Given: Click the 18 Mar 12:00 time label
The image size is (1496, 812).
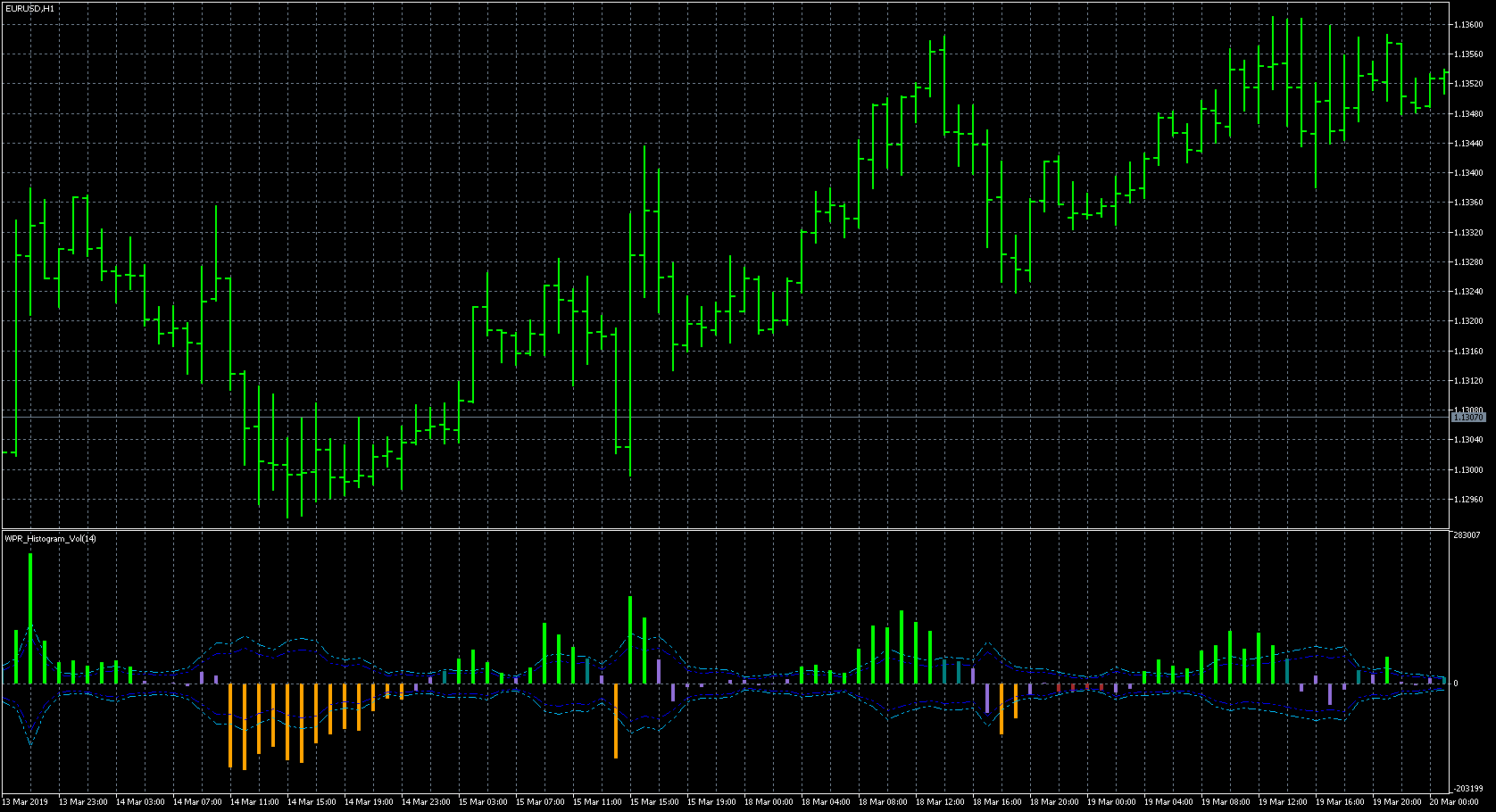Looking at the screenshot, I should tap(940, 802).
